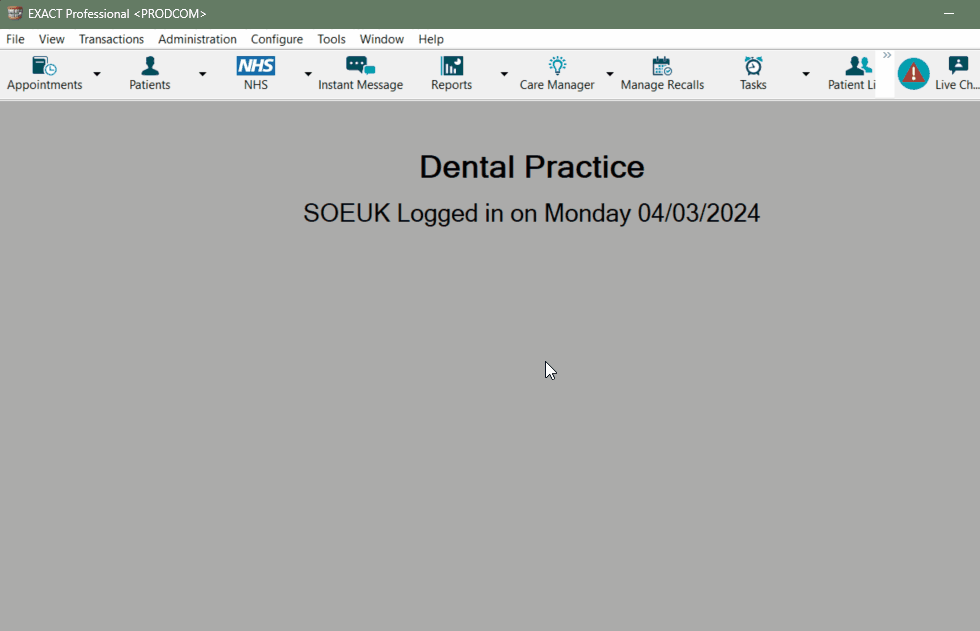
Task: Open the Appointments book icon
Action: tap(44, 67)
